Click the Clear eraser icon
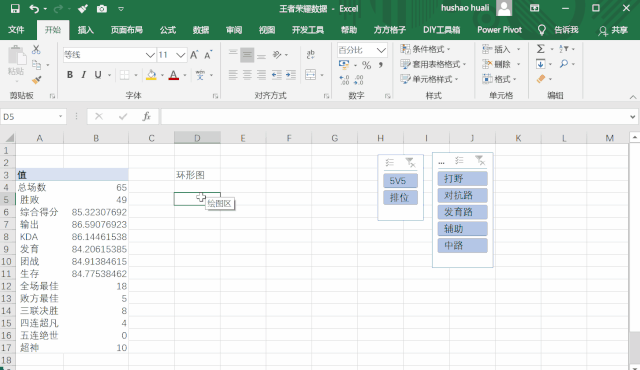 541,79
